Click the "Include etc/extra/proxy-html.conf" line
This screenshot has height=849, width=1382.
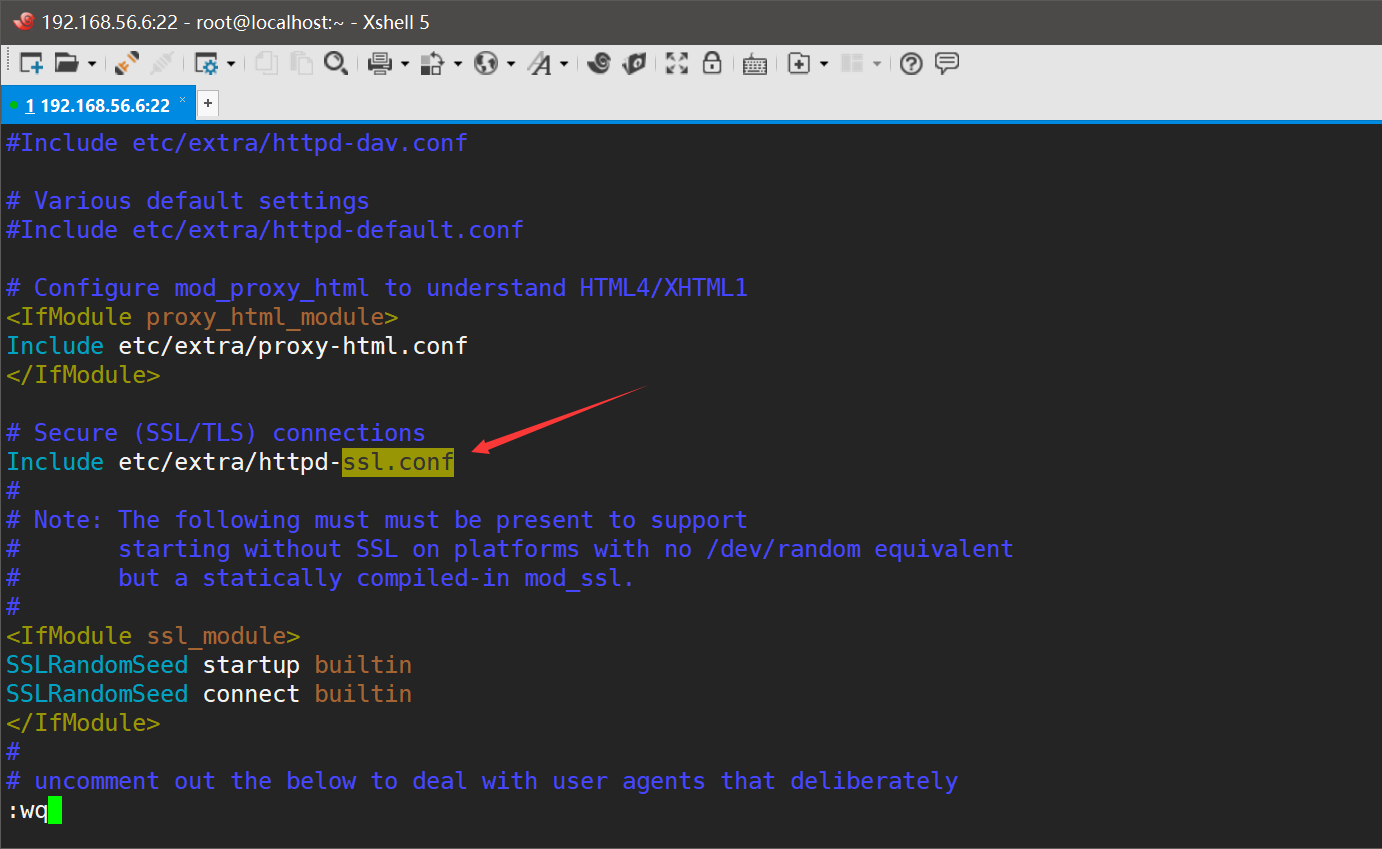coord(237,346)
